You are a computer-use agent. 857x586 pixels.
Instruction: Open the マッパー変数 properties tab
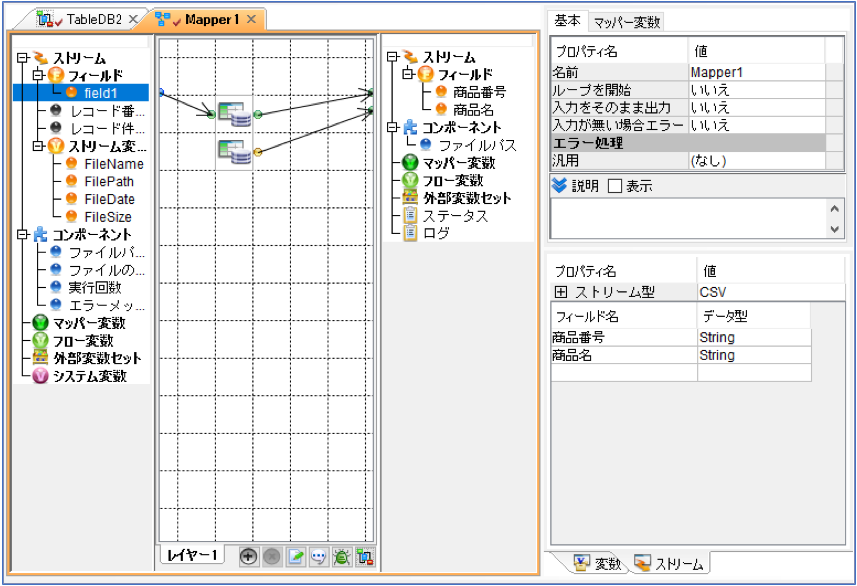coord(626,22)
